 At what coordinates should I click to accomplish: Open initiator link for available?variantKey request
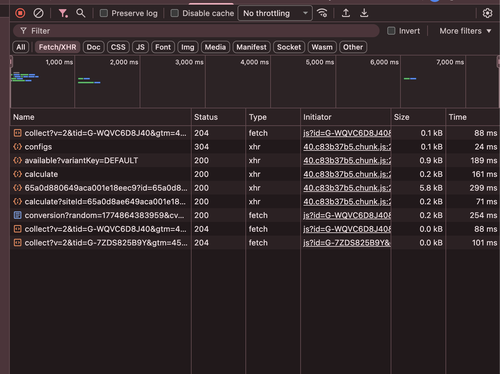tap(347, 160)
